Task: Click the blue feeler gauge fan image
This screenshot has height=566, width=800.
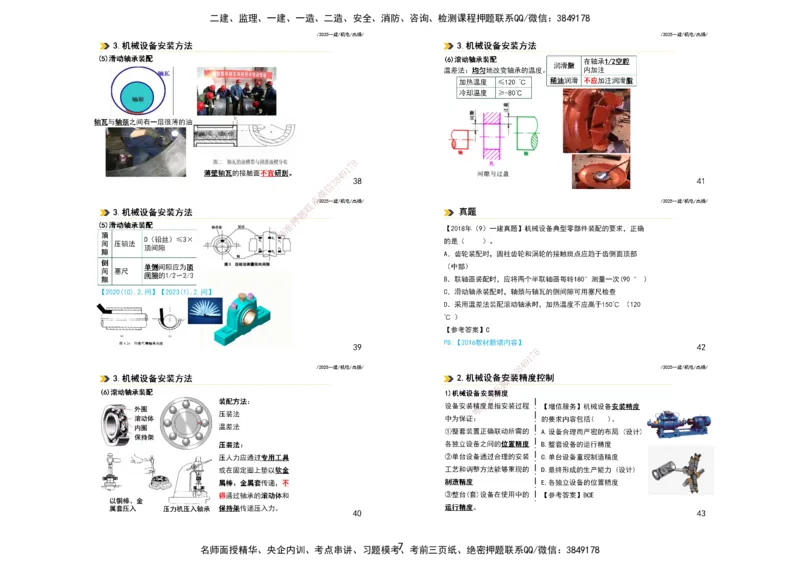Action: pos(205,311)
